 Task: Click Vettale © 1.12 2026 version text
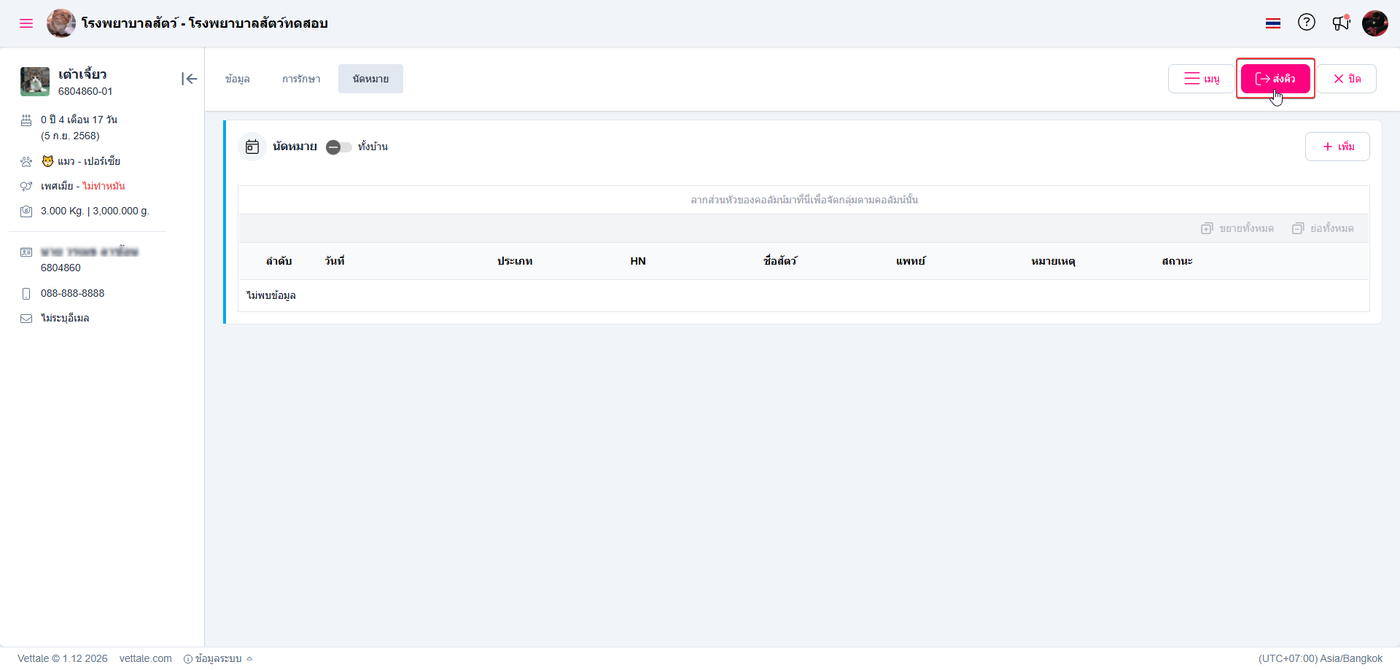(62, 659)
